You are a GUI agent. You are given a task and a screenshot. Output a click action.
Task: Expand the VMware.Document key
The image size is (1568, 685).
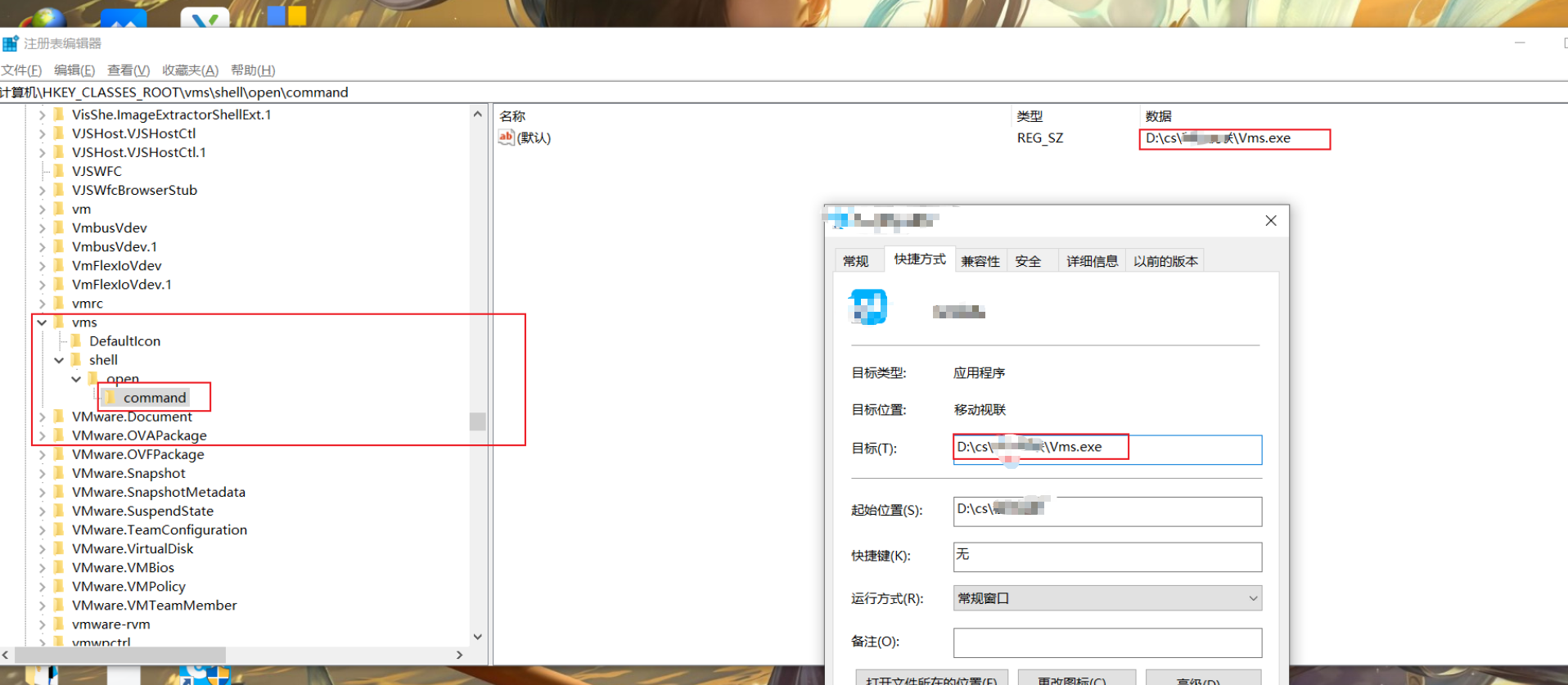(42, 417)
